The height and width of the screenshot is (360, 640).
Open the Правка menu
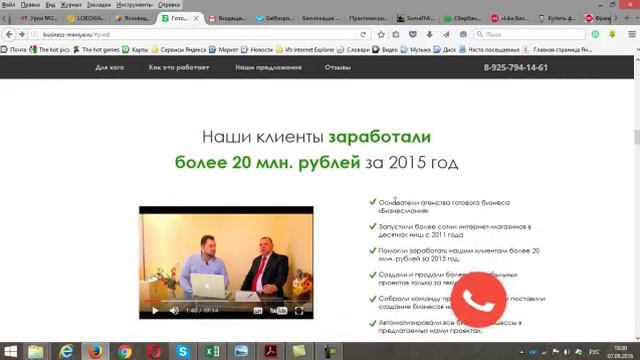(30, 5)
